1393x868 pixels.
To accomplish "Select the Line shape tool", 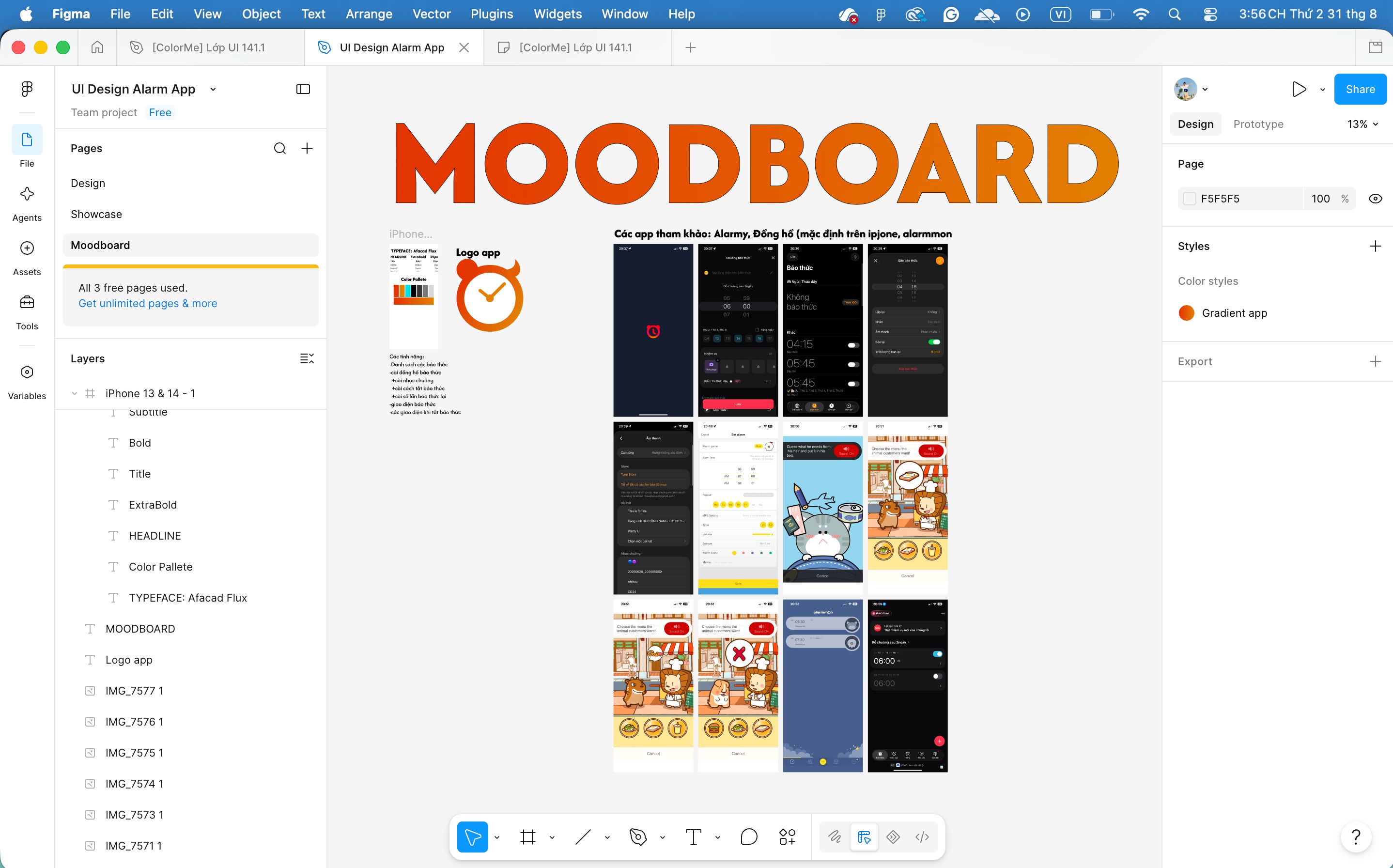I will pyautogui.click(x=583, y=837).
